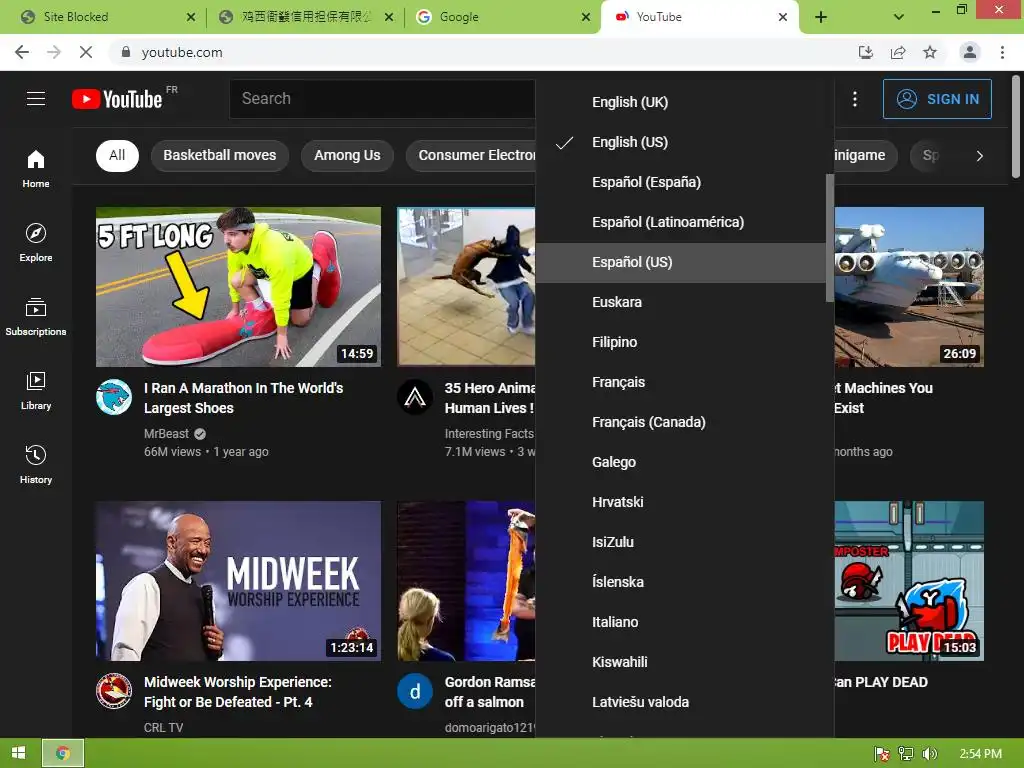1024x768 pixels.
Task: Click the volume icon in system tray
Action: 929,754
